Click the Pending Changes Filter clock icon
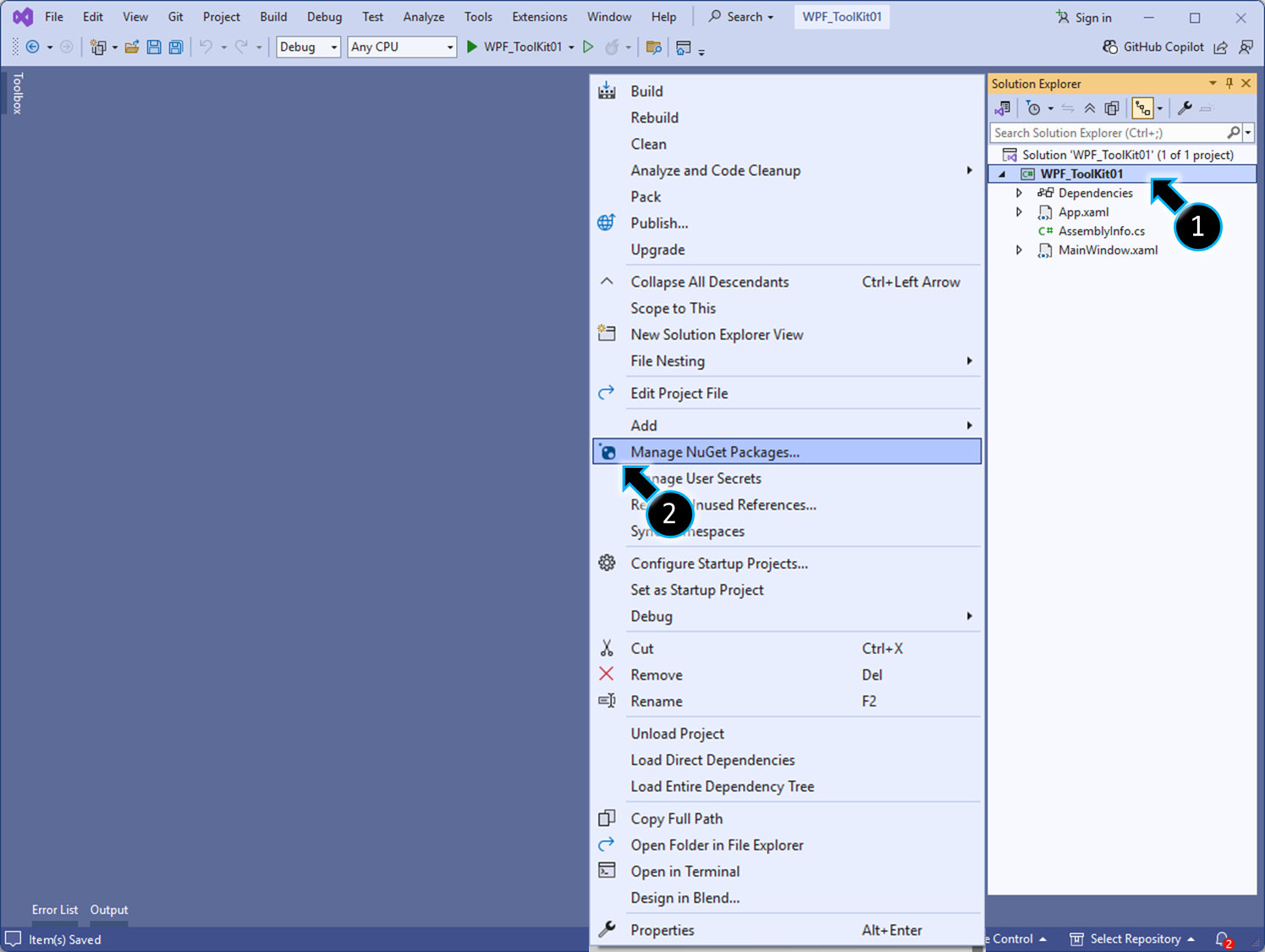Image resolution: width=1265 pixels, height=952 pixels. point(1033,108)
